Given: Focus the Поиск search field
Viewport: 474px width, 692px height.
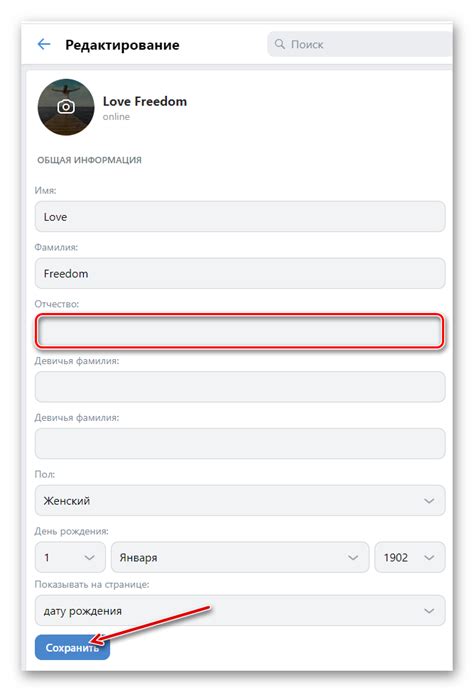Looking at the screenshot, I should (360, 44).
